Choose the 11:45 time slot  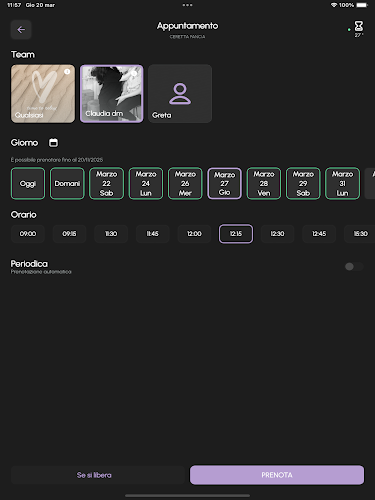coord(153,234)
